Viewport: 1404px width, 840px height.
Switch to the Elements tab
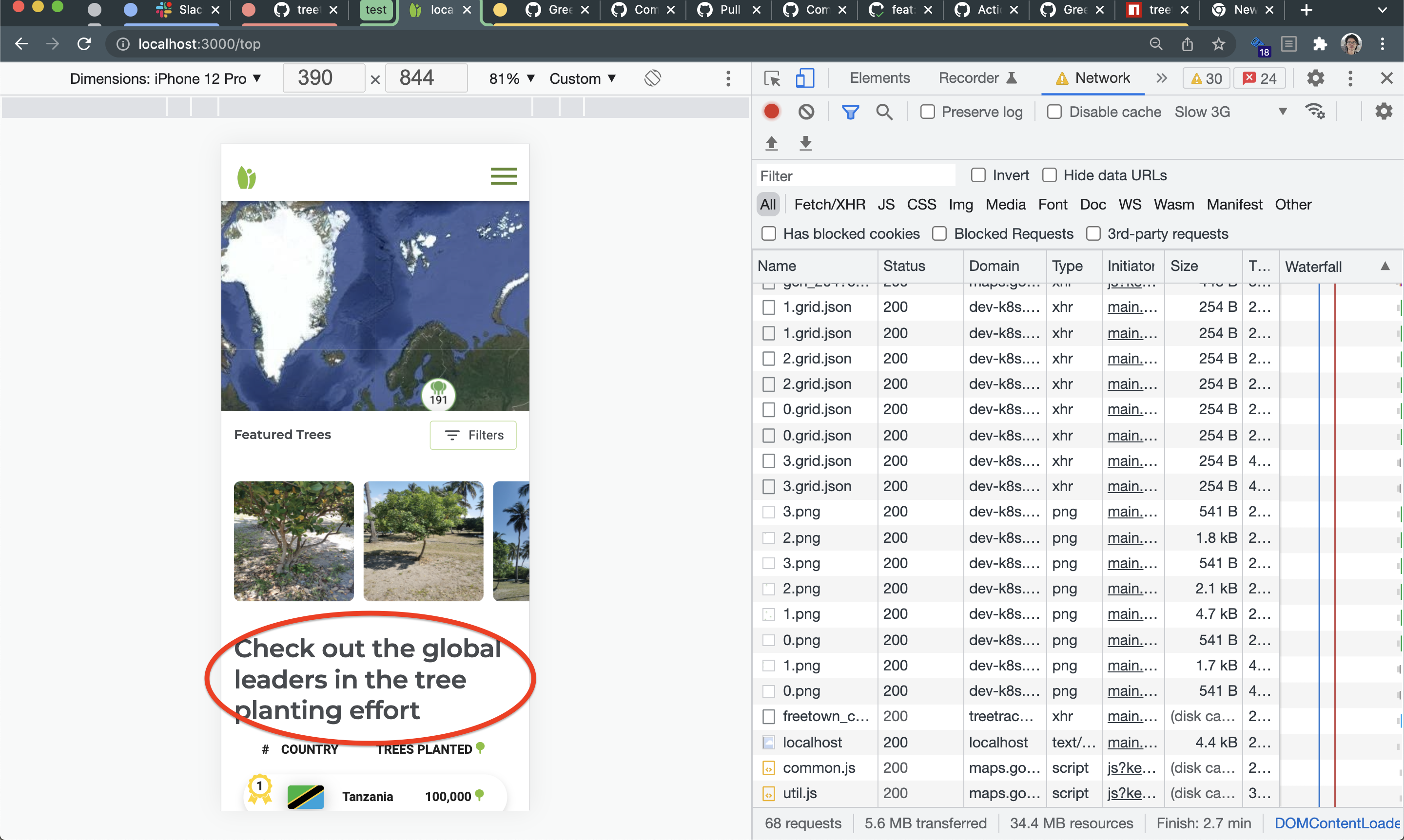[x=878, y=77]
